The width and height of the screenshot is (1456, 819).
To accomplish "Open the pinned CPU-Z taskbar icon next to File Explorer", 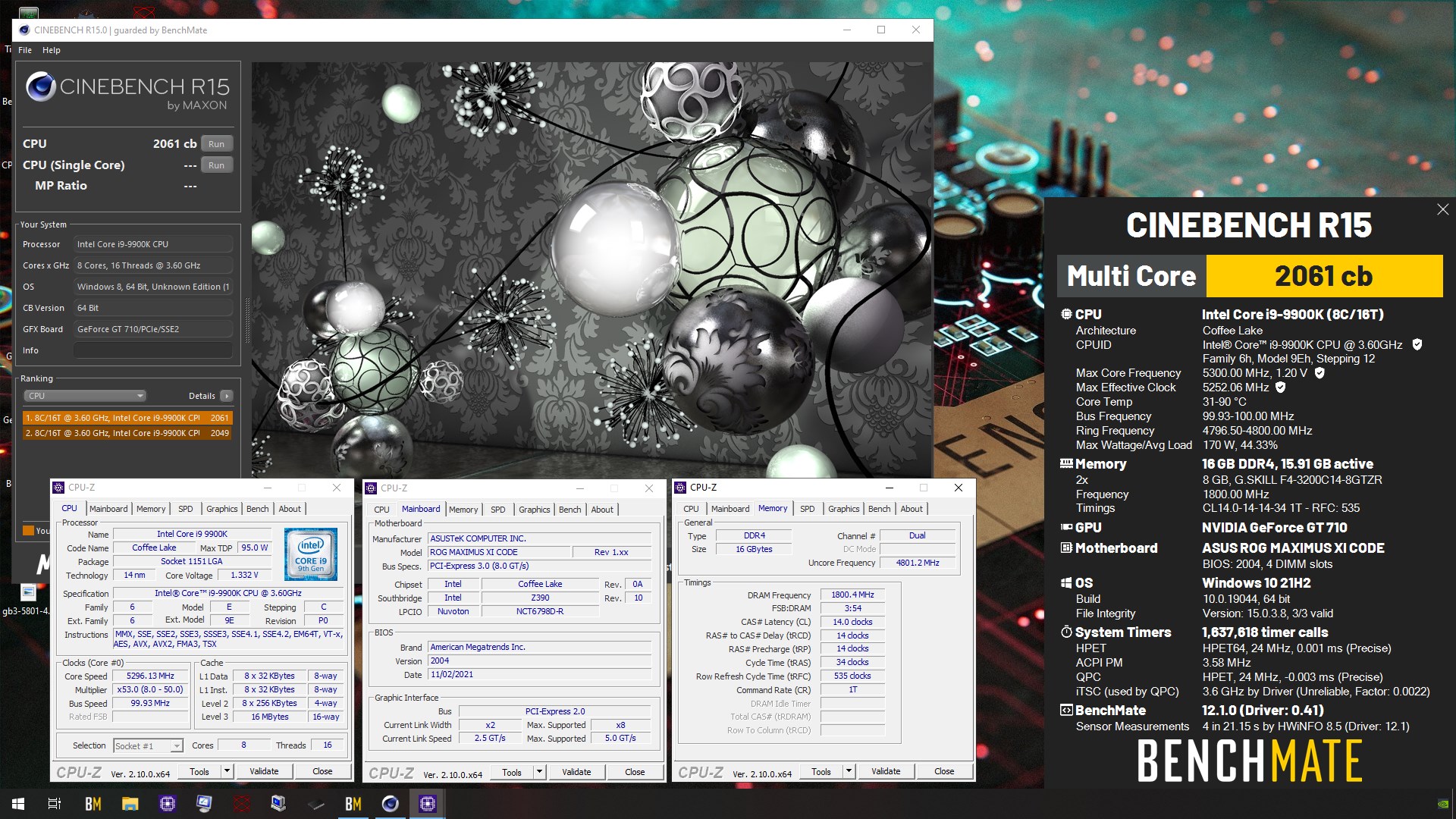I will (167, 804).
